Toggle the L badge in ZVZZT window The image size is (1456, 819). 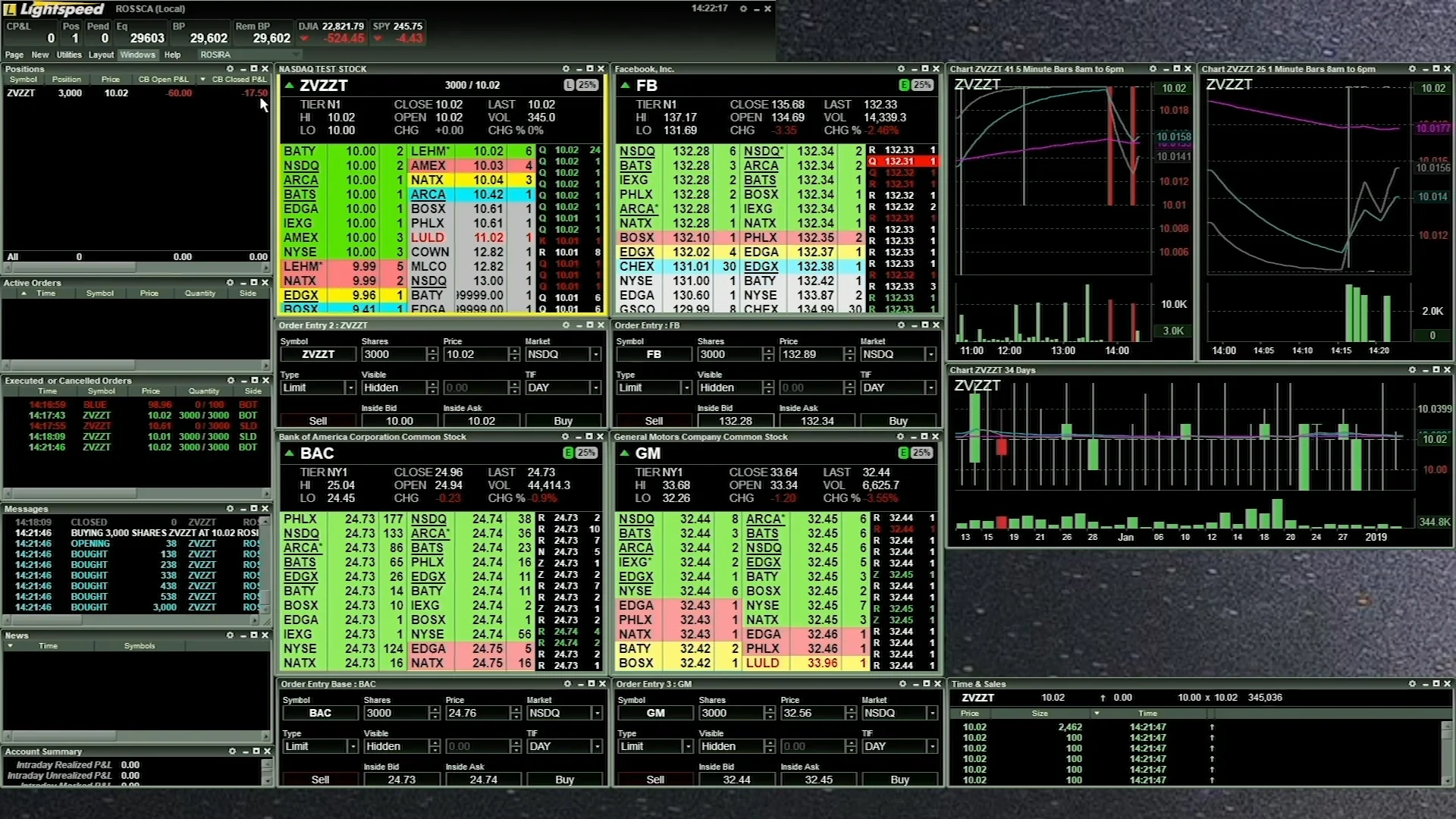569,85
